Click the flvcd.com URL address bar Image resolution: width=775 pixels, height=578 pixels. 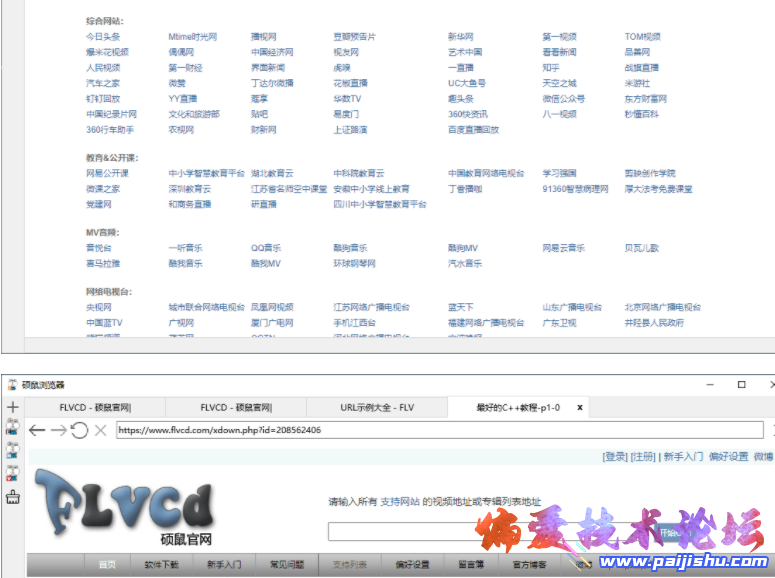coord(440,430)
